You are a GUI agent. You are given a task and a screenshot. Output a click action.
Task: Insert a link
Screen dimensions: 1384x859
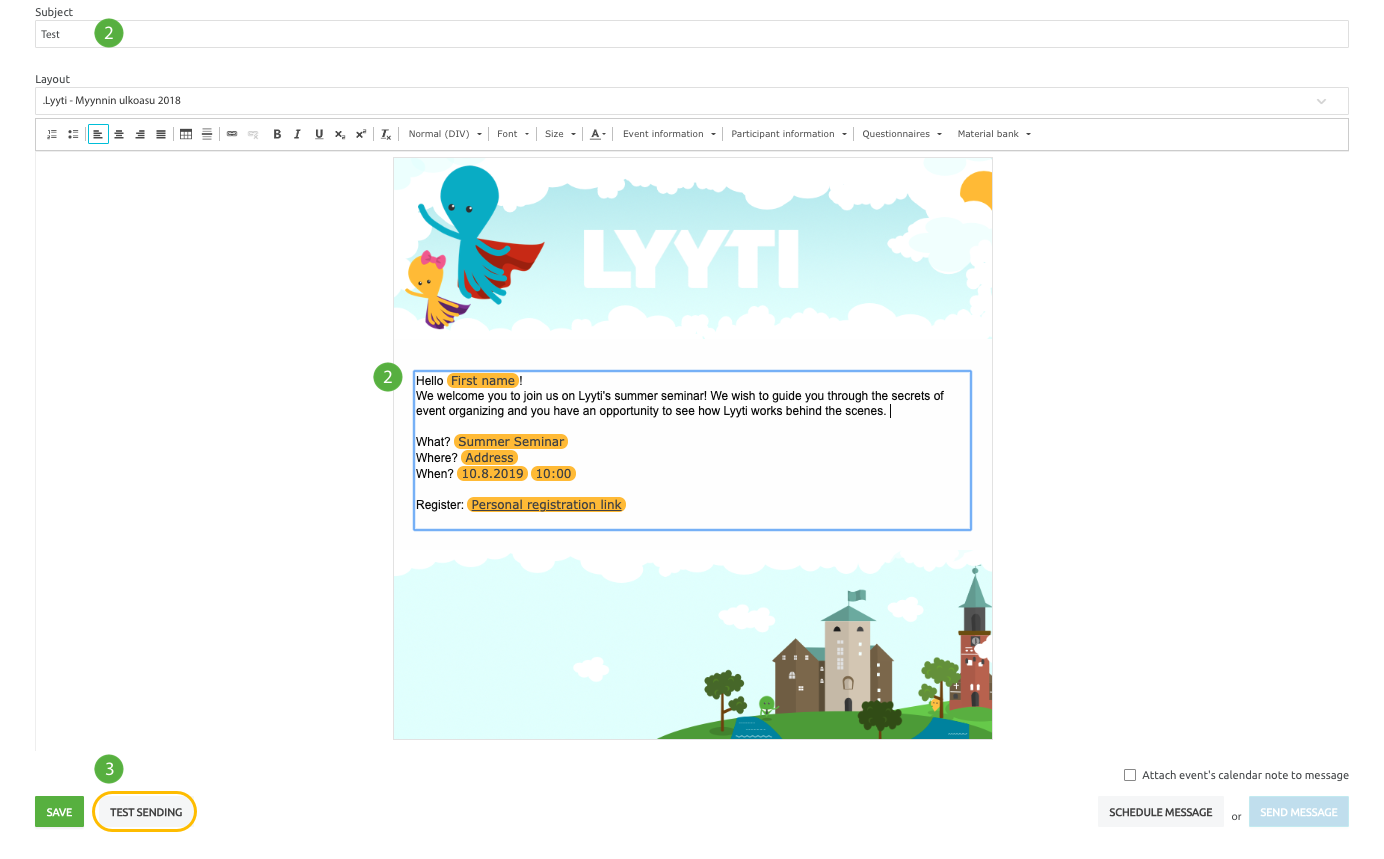[x=232, y=134]
